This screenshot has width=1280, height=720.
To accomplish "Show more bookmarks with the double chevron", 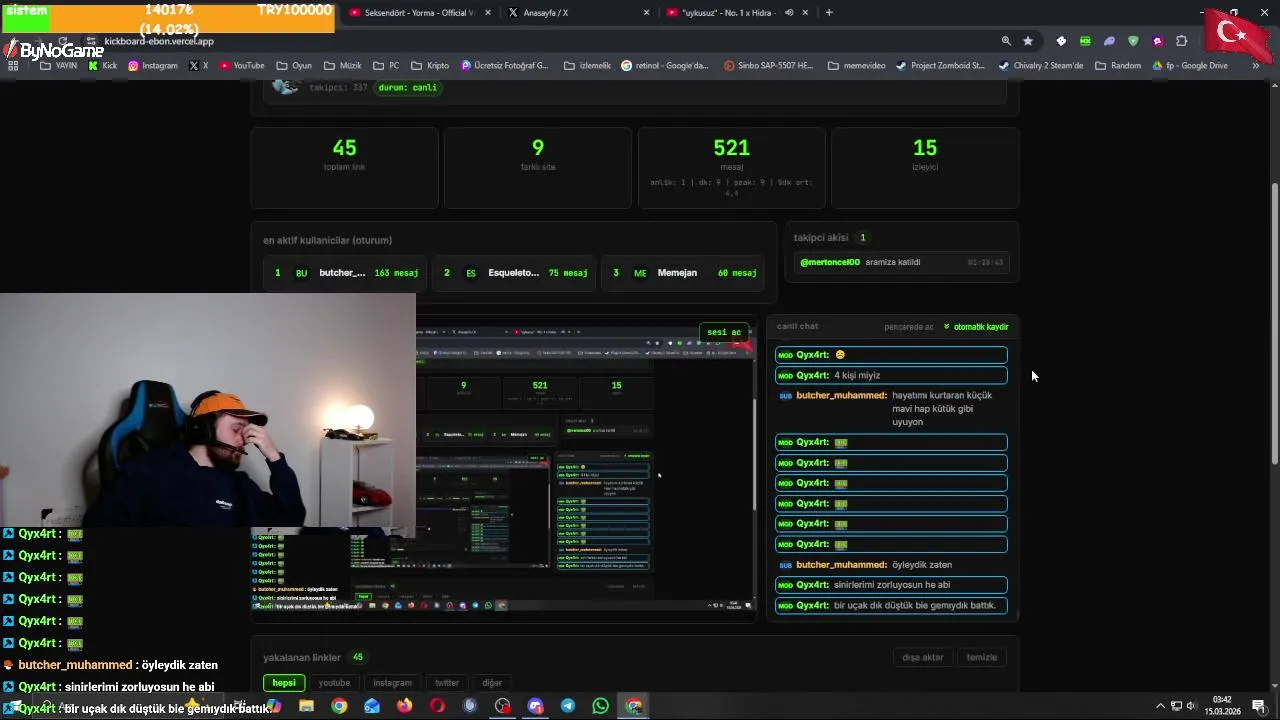I will 1255,65.
